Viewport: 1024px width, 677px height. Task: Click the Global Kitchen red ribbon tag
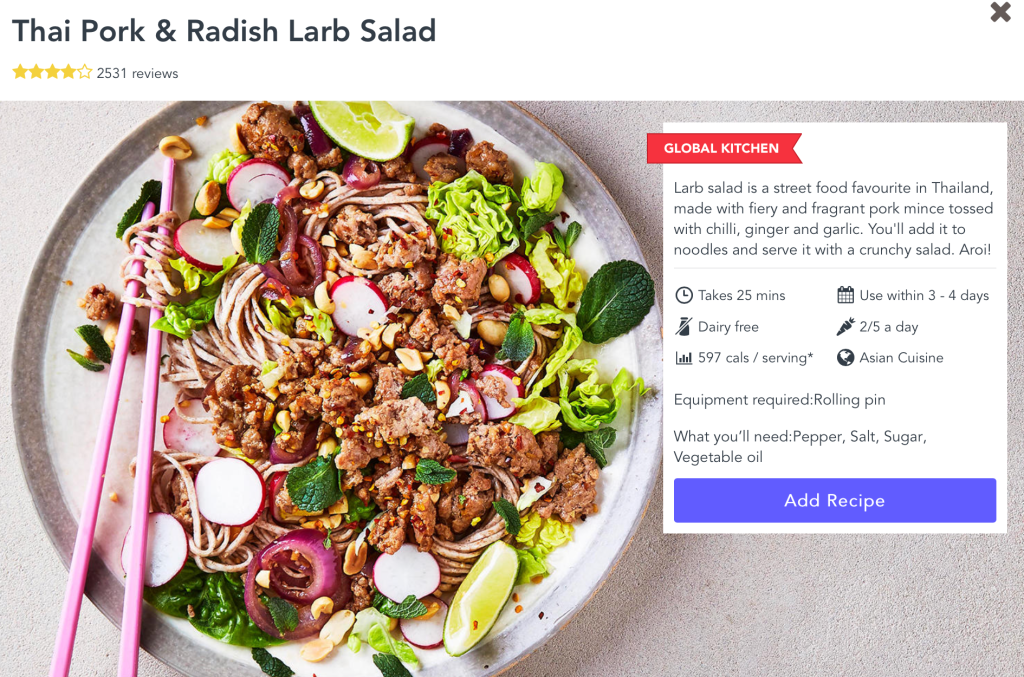tap(722, 148)
